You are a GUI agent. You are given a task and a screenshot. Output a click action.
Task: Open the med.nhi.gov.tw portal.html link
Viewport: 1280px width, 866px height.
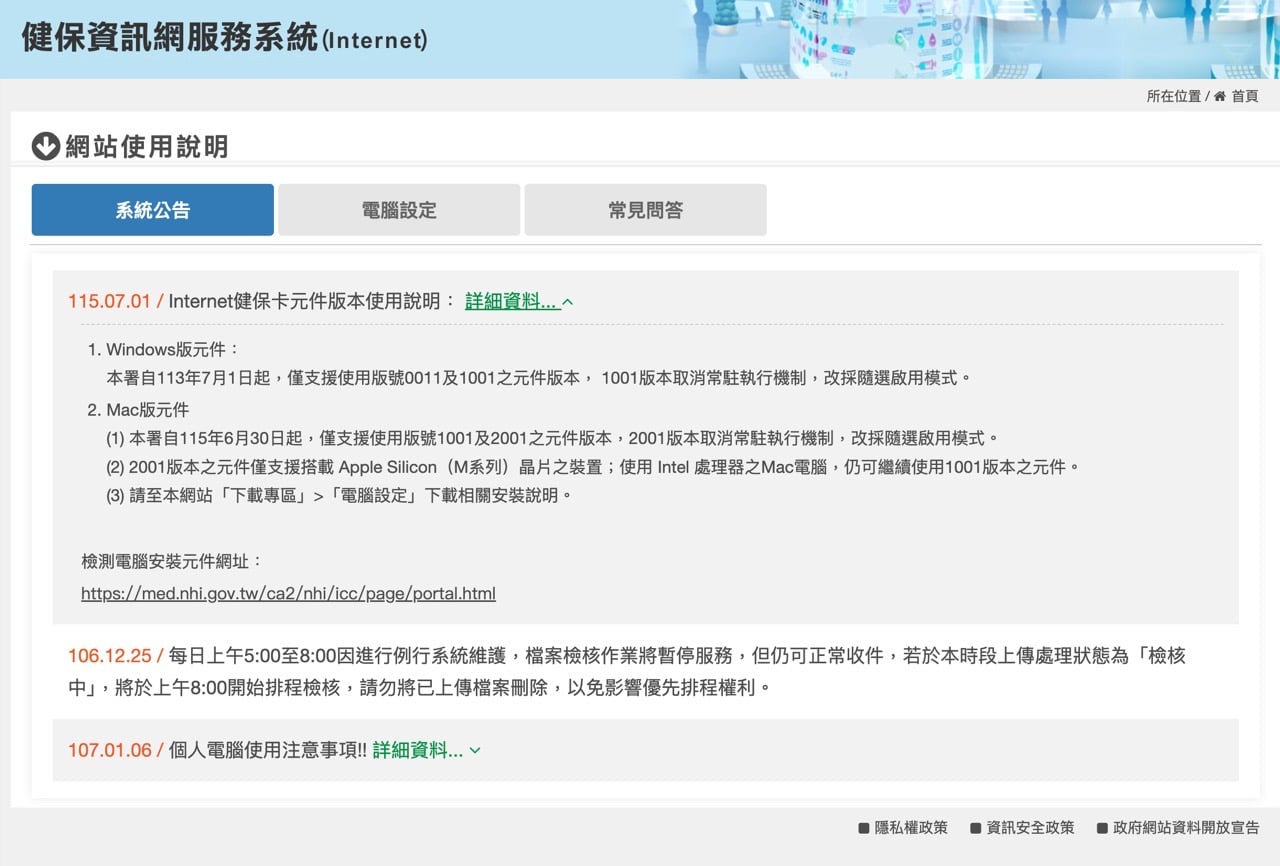tap(288, 593)
